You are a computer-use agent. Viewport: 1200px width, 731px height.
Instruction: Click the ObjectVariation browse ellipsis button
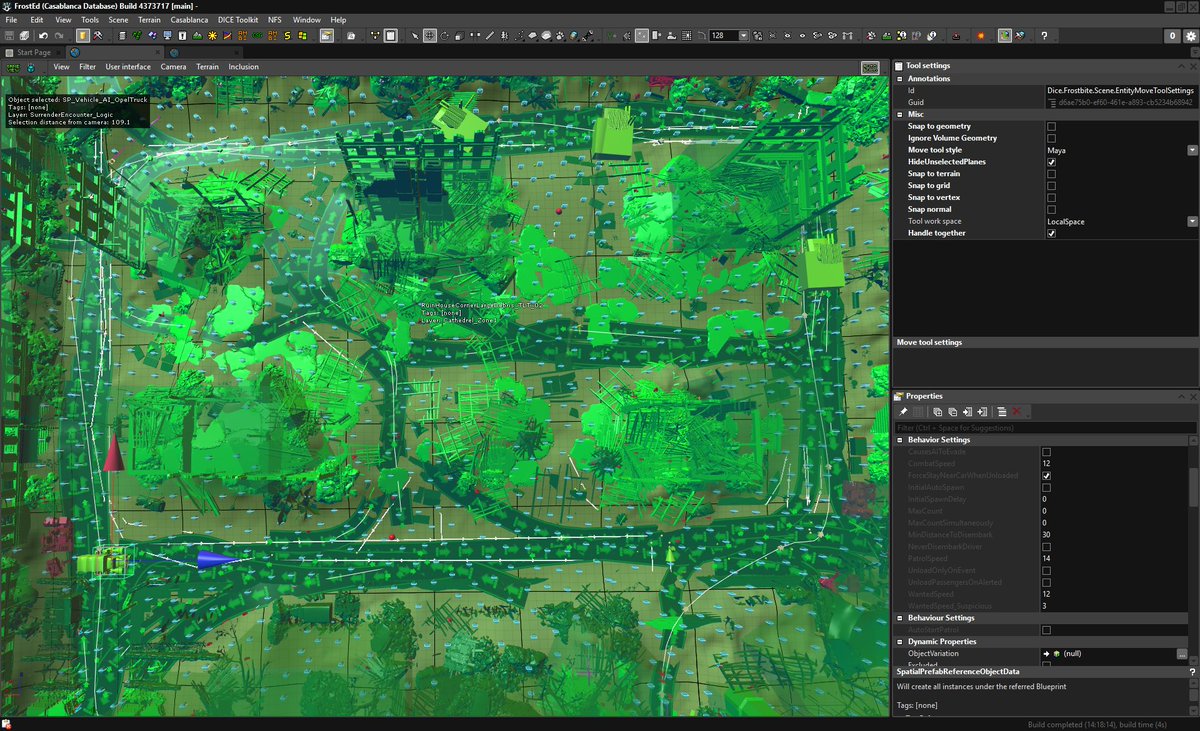(x=1182, y=654)
